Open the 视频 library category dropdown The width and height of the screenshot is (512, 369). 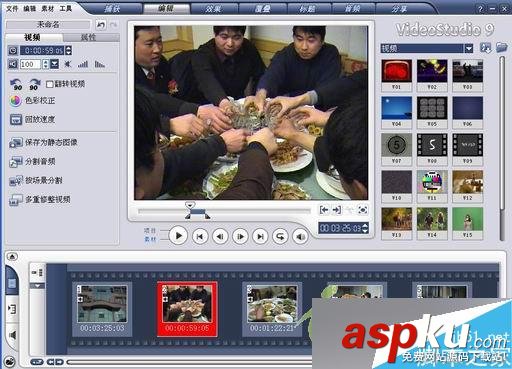click(469, 48)
